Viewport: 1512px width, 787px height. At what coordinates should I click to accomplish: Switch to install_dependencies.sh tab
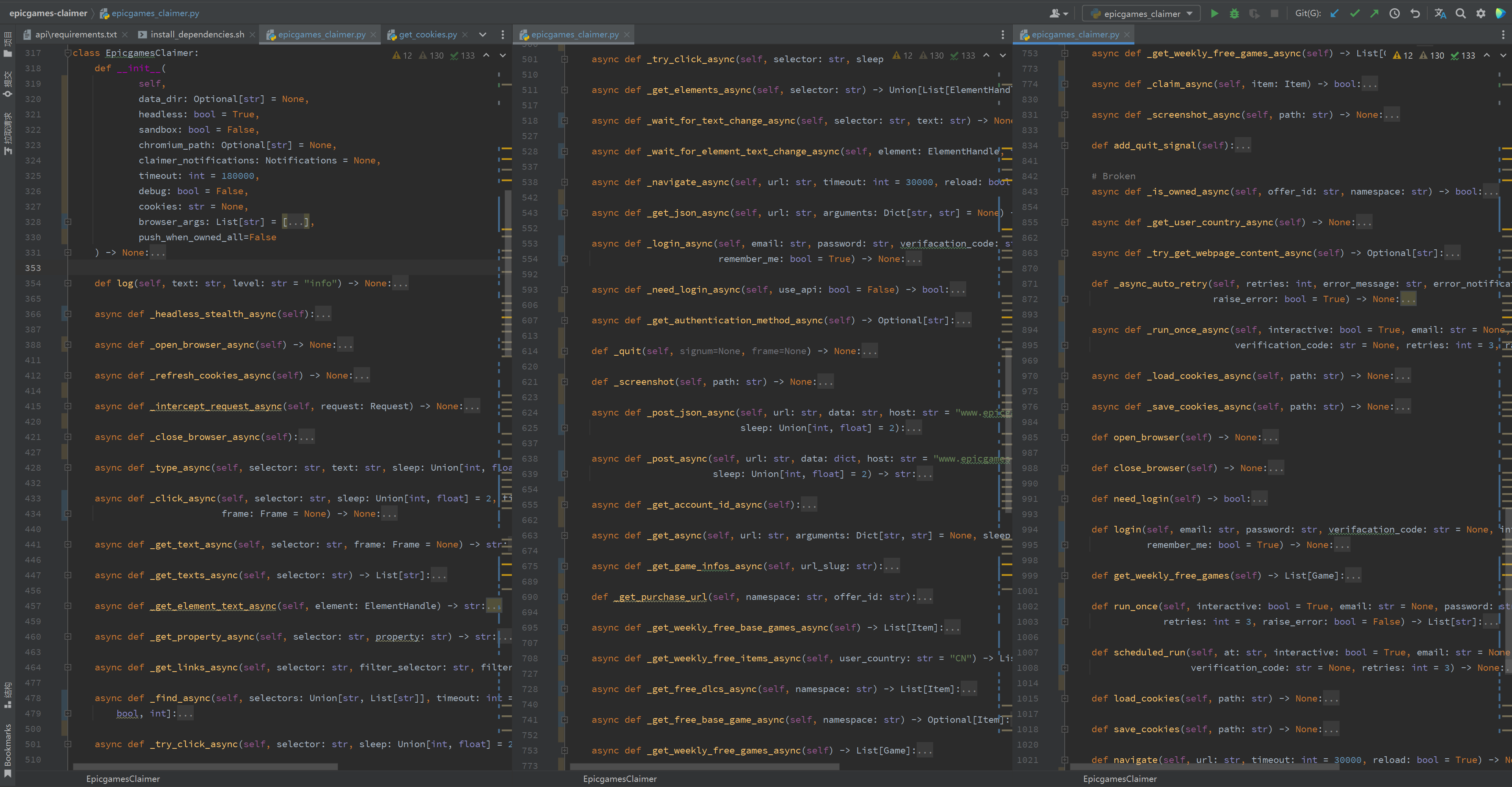click(196, 35)
